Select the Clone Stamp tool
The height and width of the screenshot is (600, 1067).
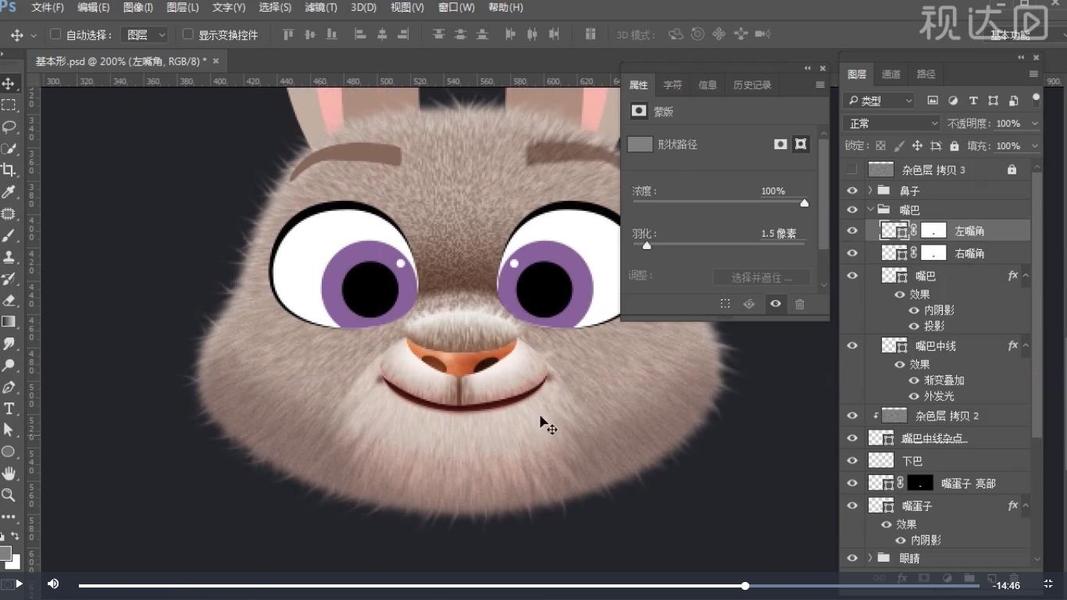(9, 257)
